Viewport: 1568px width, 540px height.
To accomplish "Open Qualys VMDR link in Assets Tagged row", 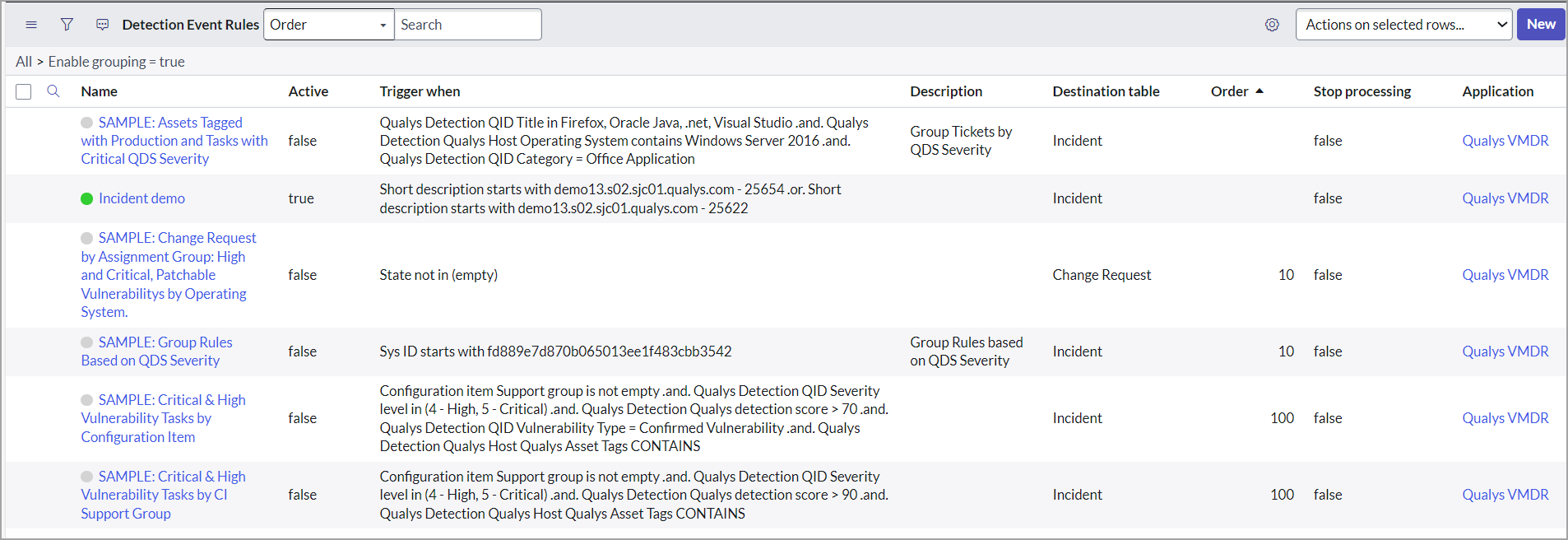I will coord(1505,141).
